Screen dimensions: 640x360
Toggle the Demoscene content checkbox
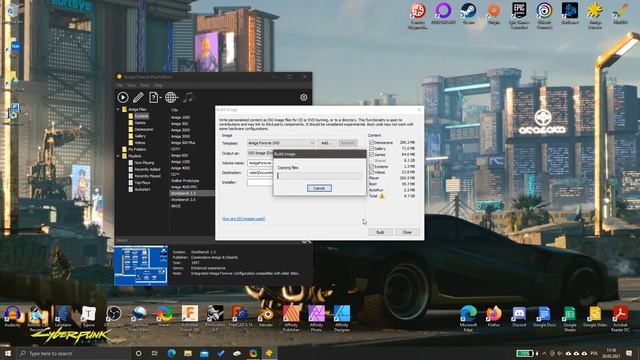[x=371, y=143]
